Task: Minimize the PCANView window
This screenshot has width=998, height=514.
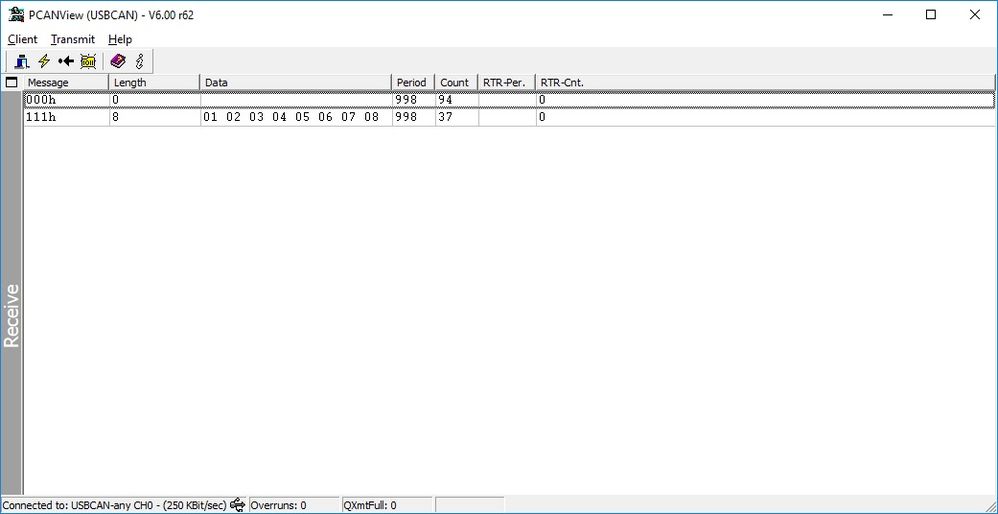Action: (x=888, y=15)
